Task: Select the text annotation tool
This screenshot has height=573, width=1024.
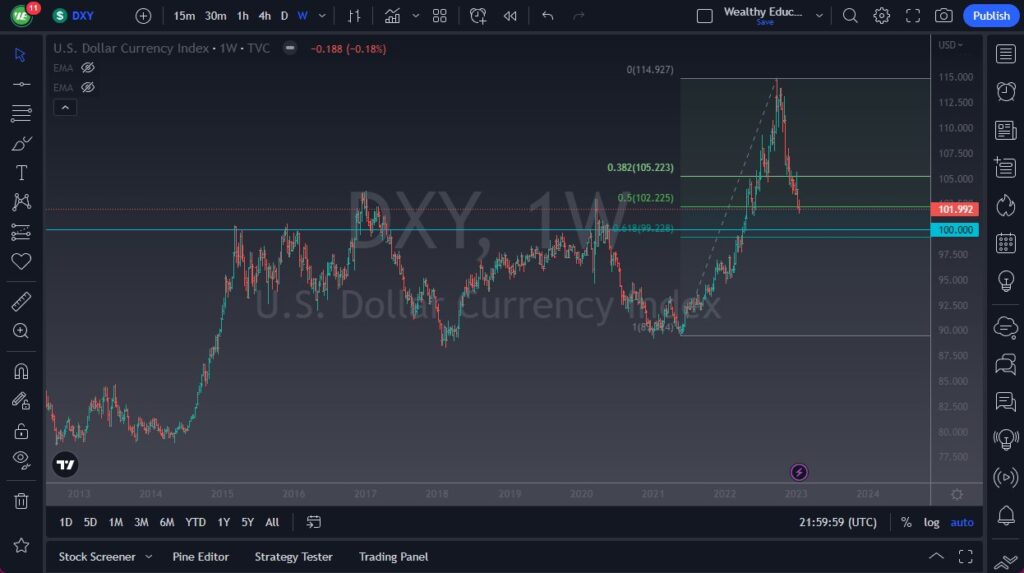Action: point(21,172)
